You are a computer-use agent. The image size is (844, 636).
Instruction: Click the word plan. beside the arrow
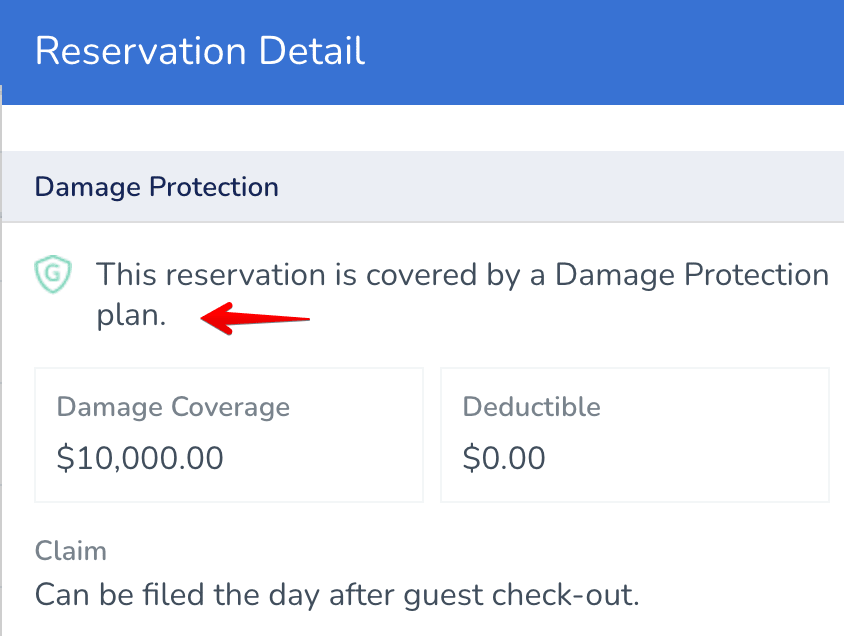click(x=131, y=315)
